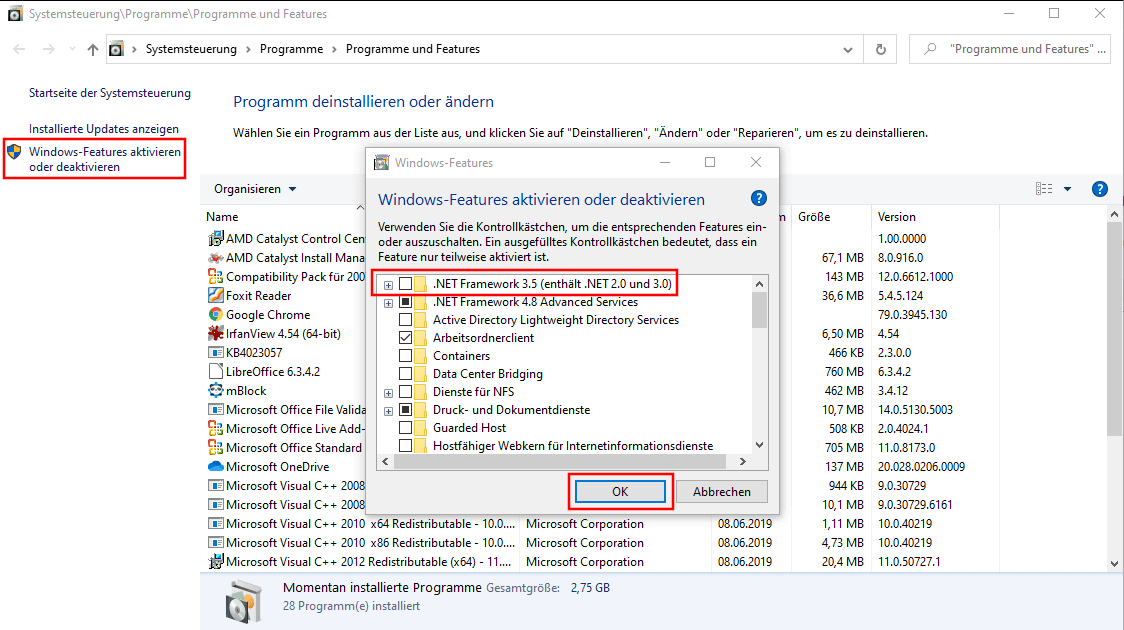Open the help icon in main toolbar
The width and height of the screenshot is (1124, 630).
pyautogui.click(x=1100, y=188)
